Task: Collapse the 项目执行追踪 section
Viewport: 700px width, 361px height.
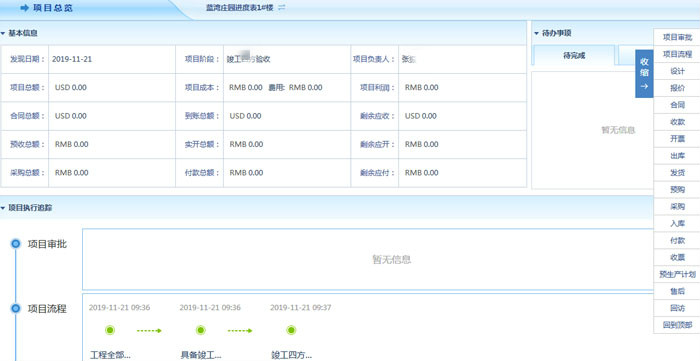Action: coord(3,208)
